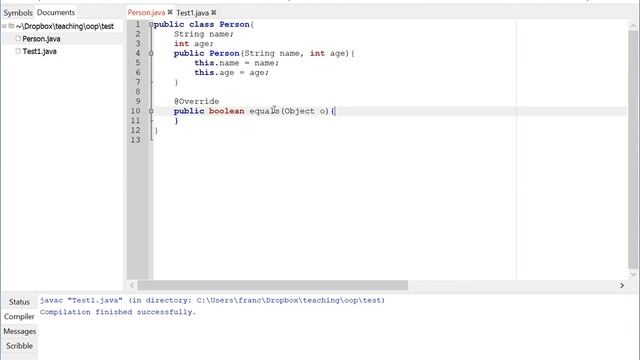
Task: Open Person.java in the documents tree
Action: (x=41, y=39)
